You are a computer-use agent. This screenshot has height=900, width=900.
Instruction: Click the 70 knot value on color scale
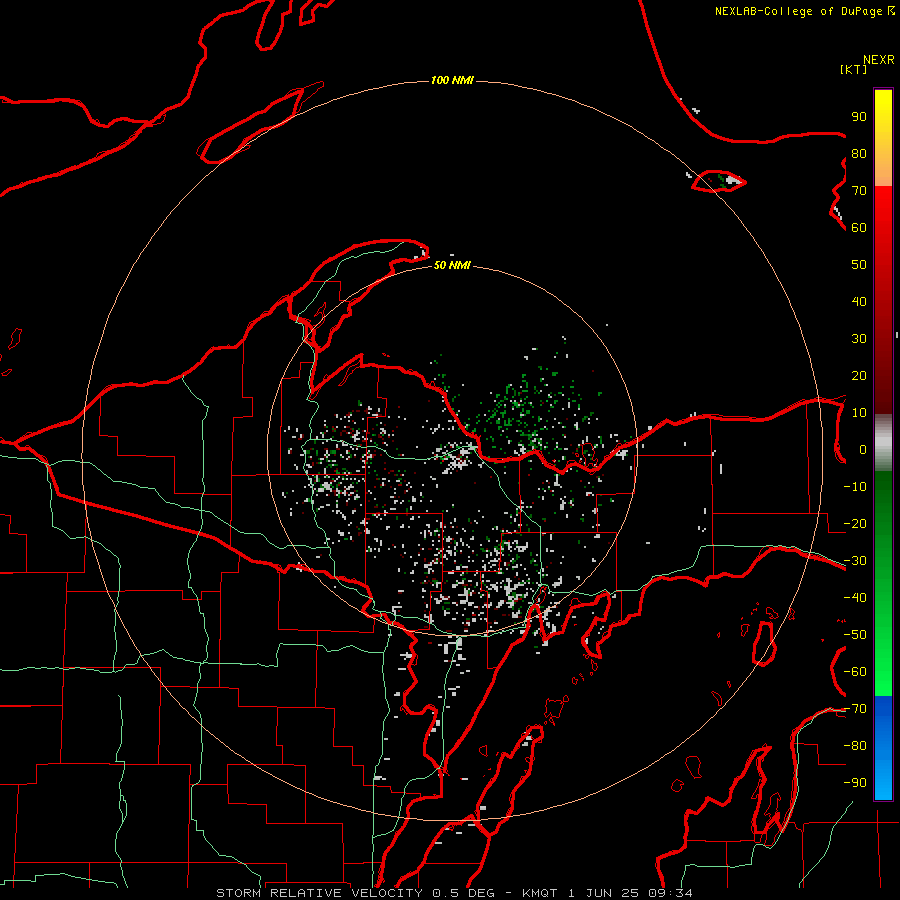[859, 191]
